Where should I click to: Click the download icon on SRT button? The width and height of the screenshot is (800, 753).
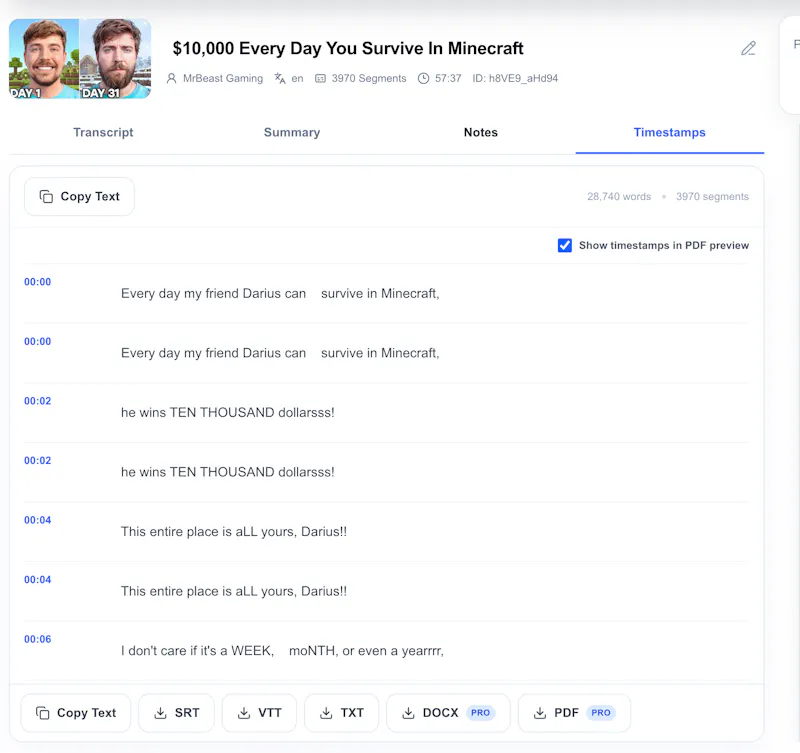[160, 713]
